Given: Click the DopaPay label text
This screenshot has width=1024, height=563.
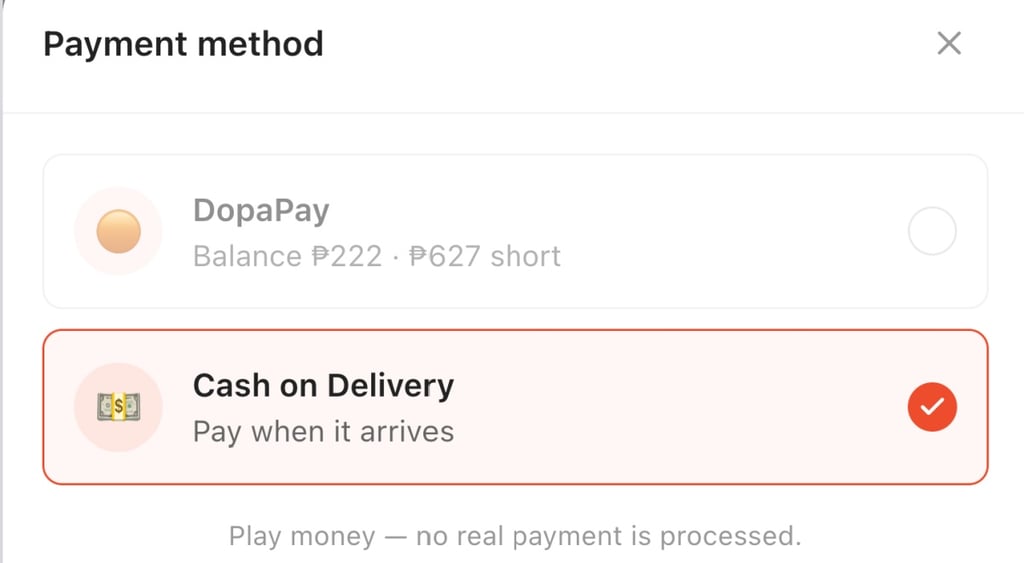Looking at the screenshot, I should pos(261,211).
